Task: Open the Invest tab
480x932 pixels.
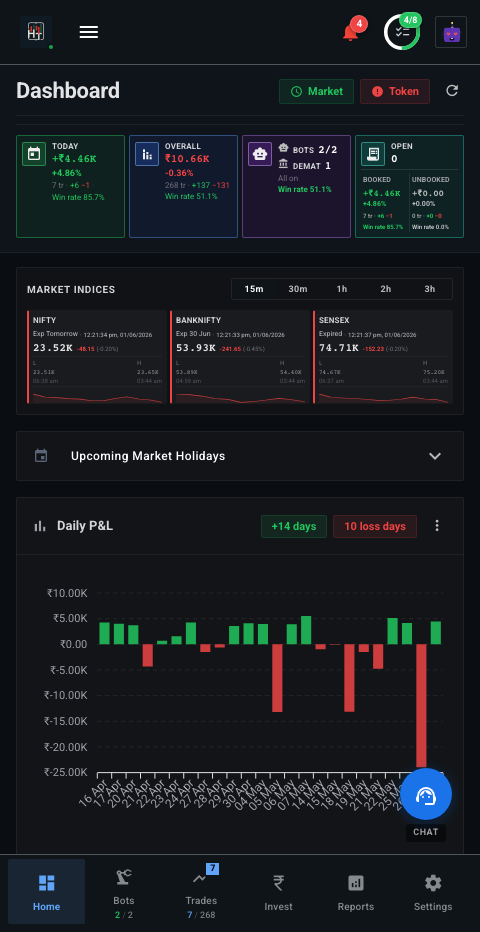Action: [279, 892]
